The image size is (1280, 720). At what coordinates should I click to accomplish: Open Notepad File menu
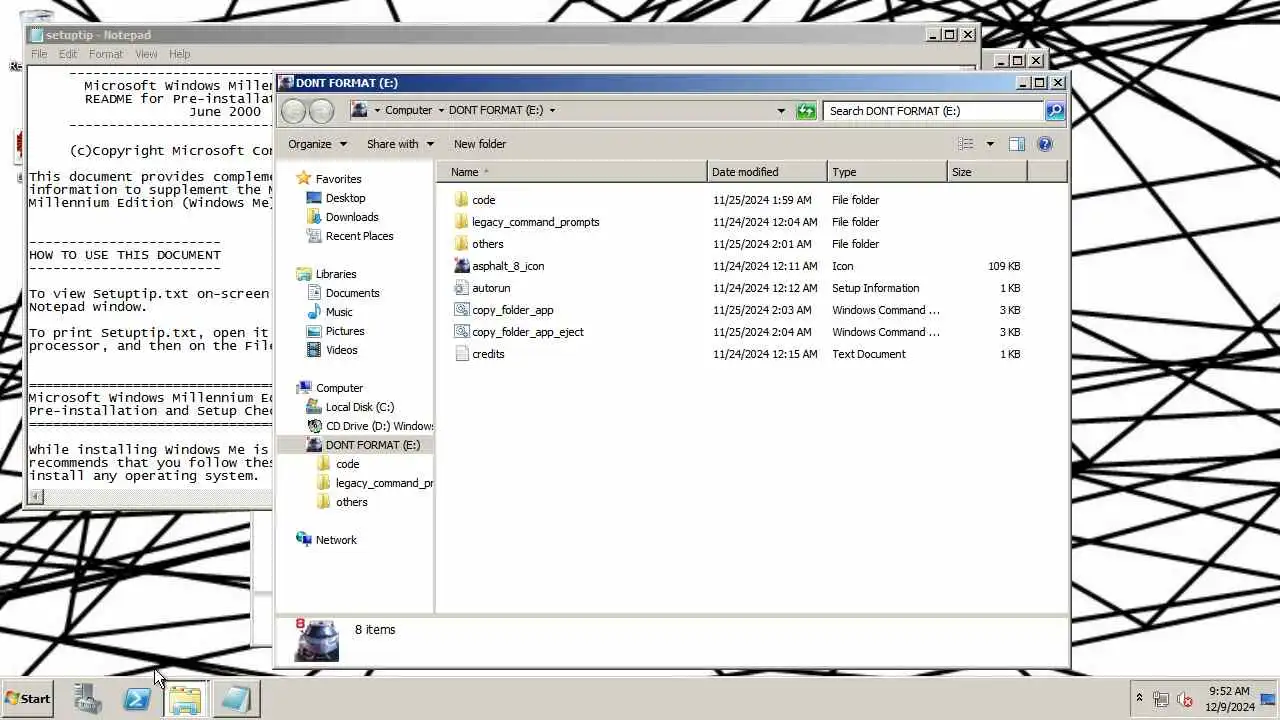pyautogui.click(x=39, y=54)
